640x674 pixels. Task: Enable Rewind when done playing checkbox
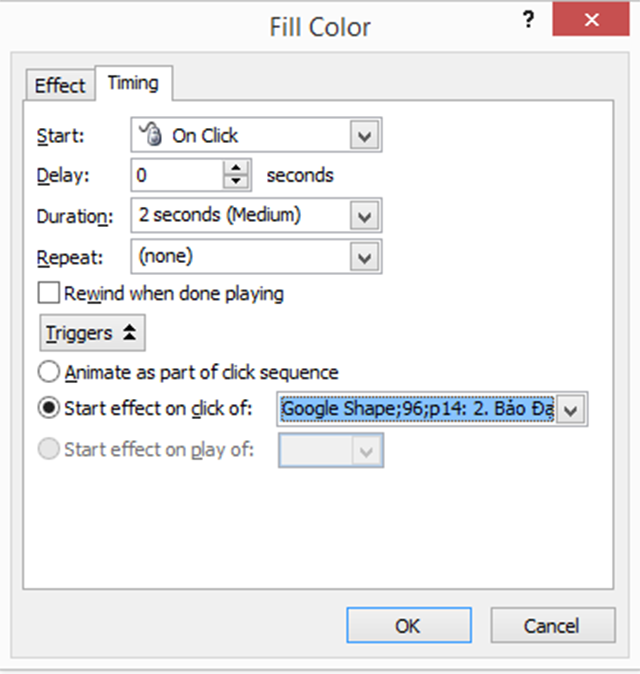(x=49, y=293)
